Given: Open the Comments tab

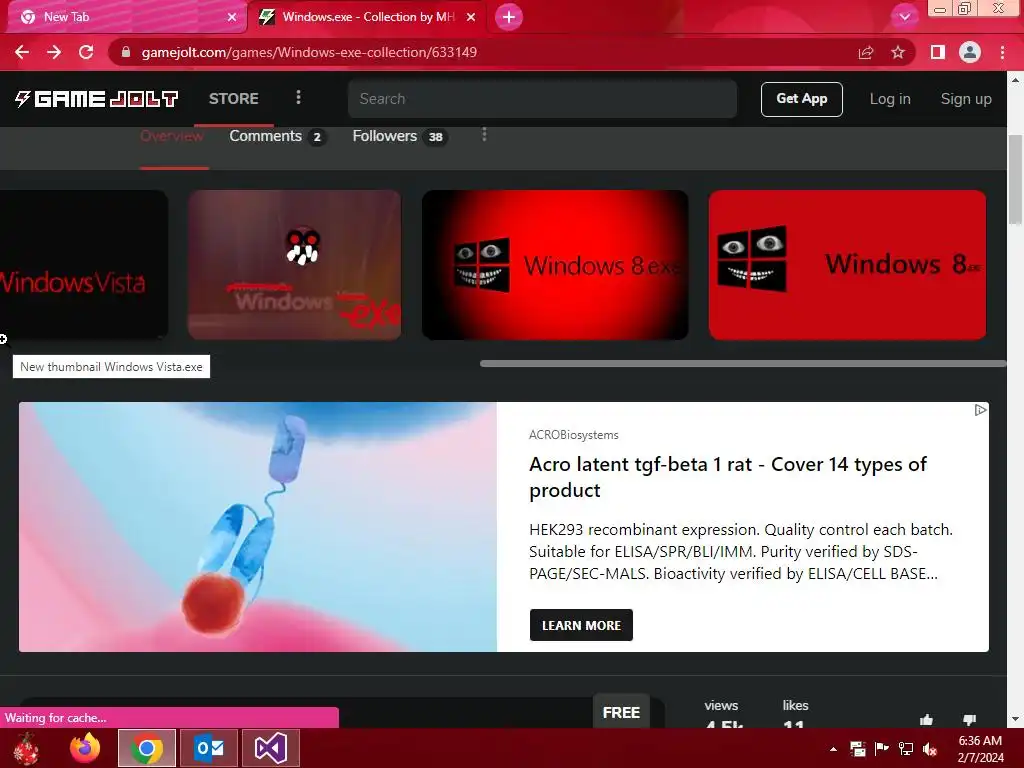Looking at the screenshot, I should click(277, 136).
